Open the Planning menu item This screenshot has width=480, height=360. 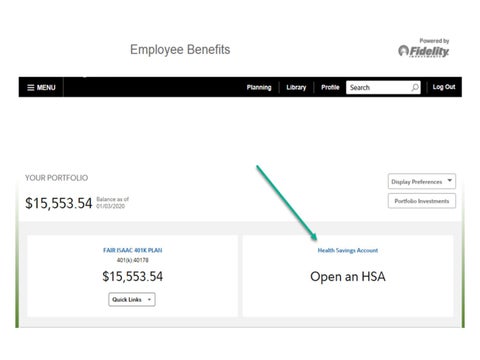point(259,87)
